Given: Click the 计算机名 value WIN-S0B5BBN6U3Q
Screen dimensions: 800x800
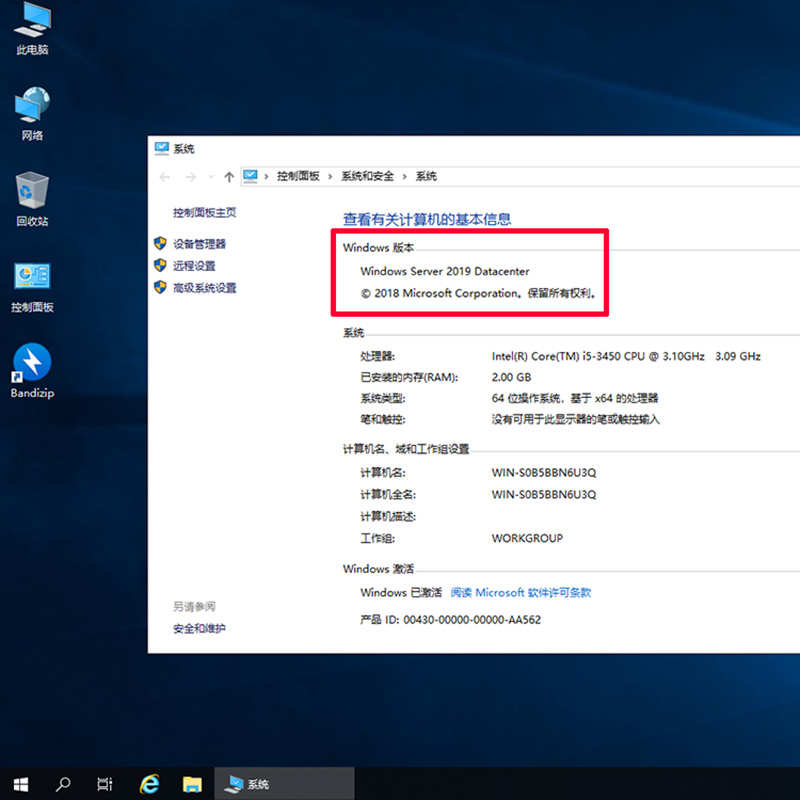Looking at the screenshot, I should (x=544, y=472).
